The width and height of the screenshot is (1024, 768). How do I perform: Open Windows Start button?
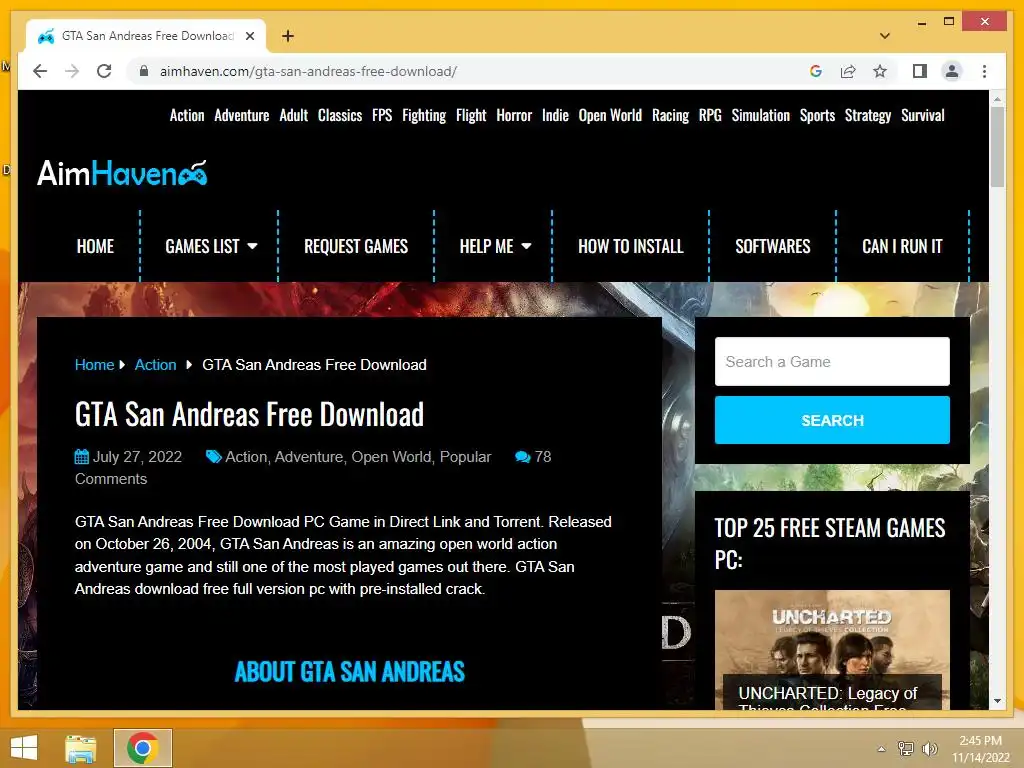coord(24,748)
